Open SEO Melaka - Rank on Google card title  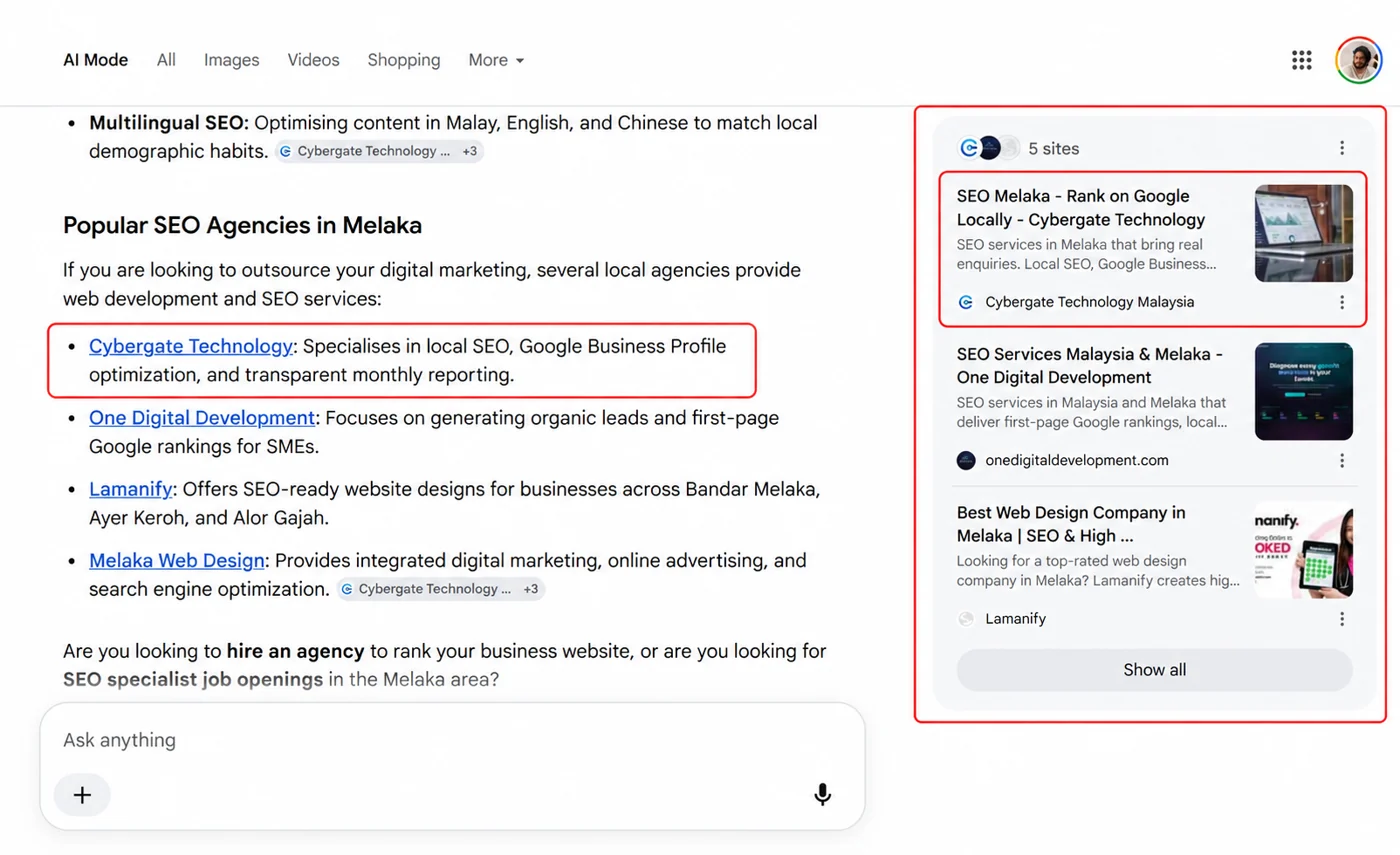(x=1081, y=208)
